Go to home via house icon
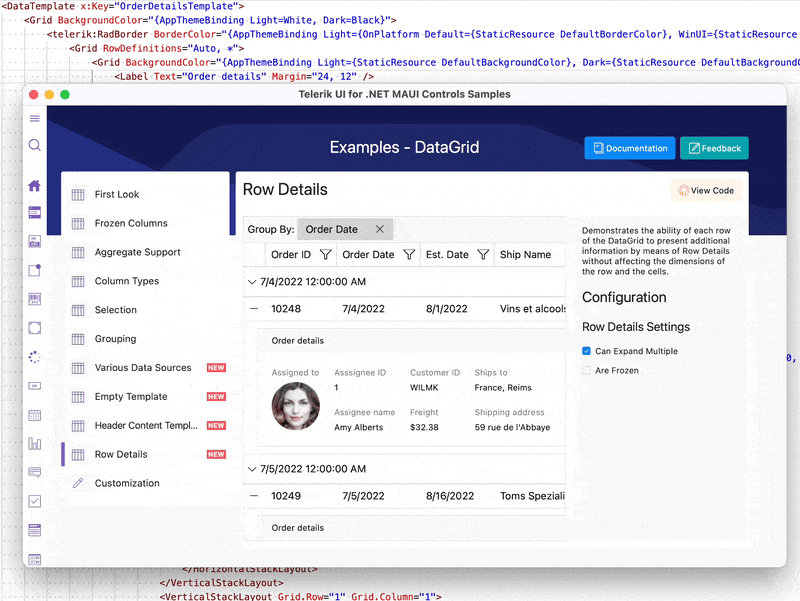This screenshot has height=601, width=800. 35,186
